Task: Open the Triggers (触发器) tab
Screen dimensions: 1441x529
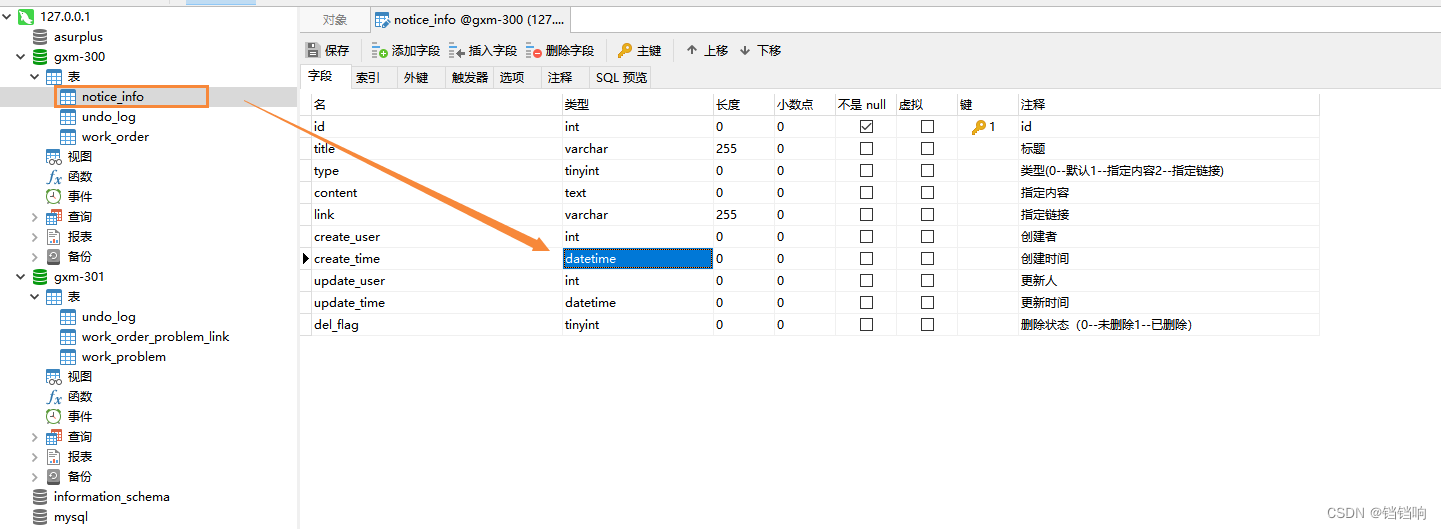Action: pos(470,77)
